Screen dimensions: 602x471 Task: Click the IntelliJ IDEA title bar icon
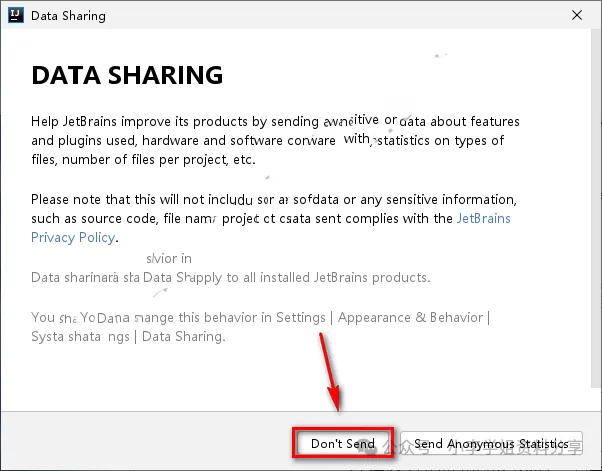[x=16, y=15]
